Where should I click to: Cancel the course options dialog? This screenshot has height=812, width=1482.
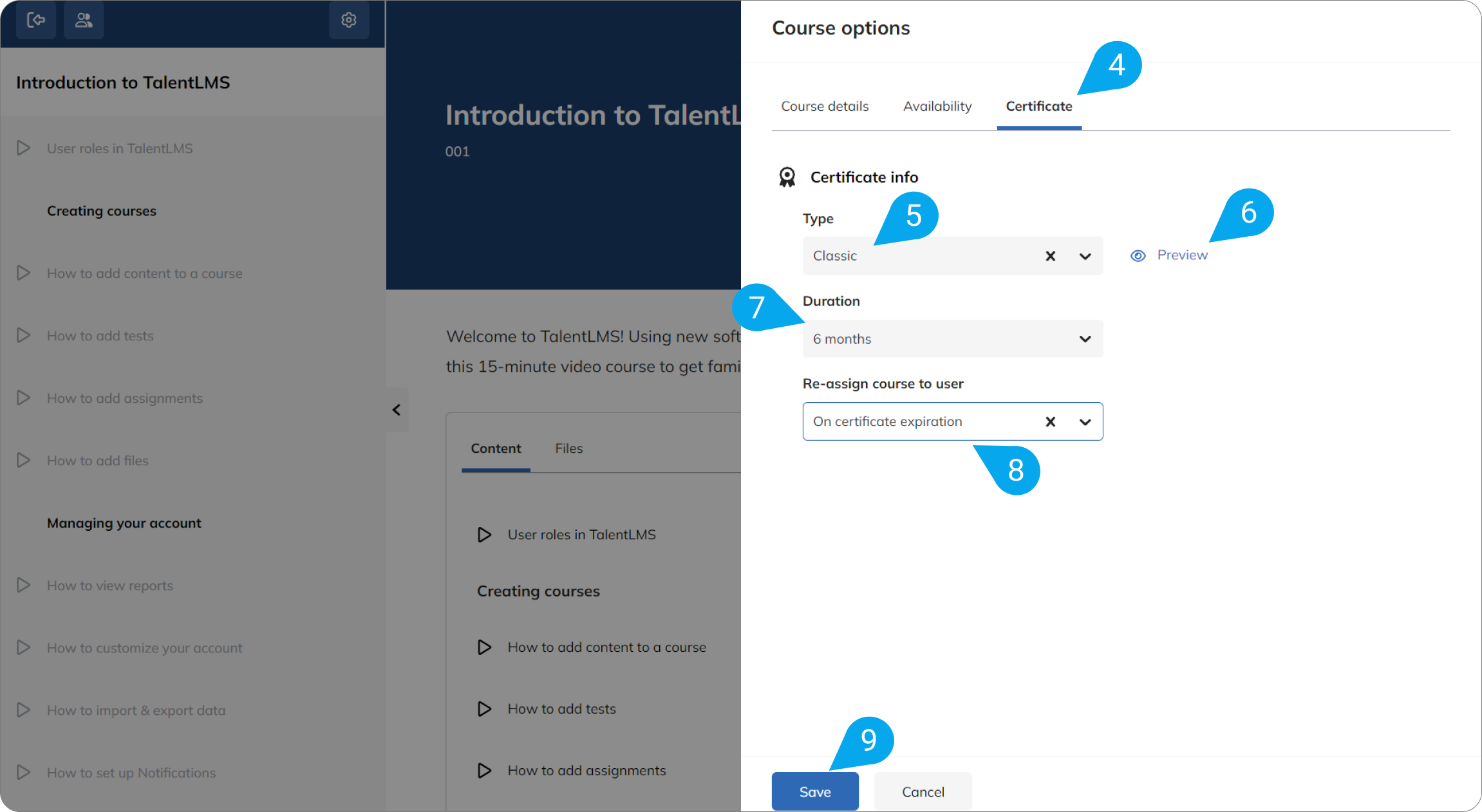[x=923, y=791]
